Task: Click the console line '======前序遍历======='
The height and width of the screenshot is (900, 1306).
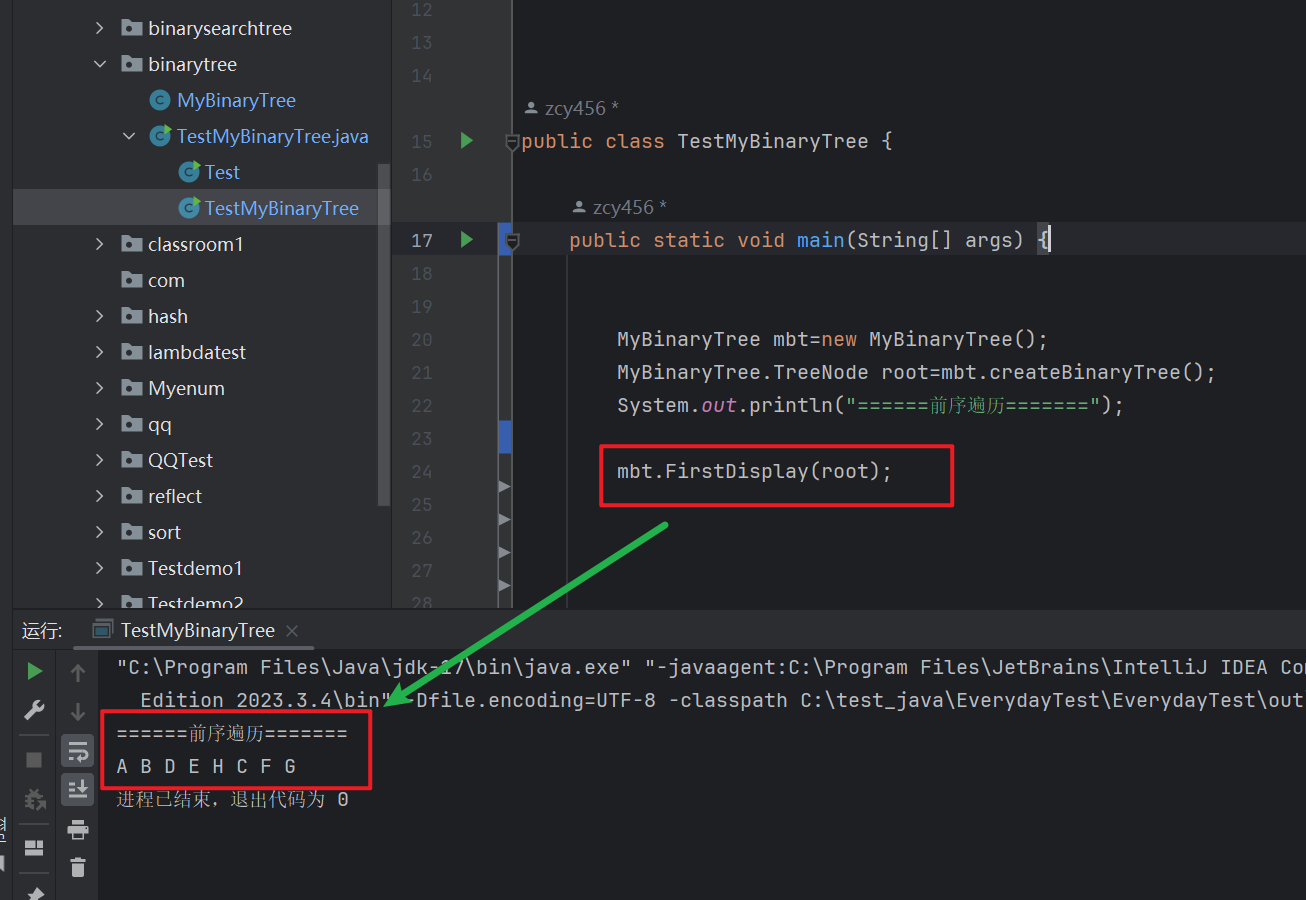Action: [232, 734]
